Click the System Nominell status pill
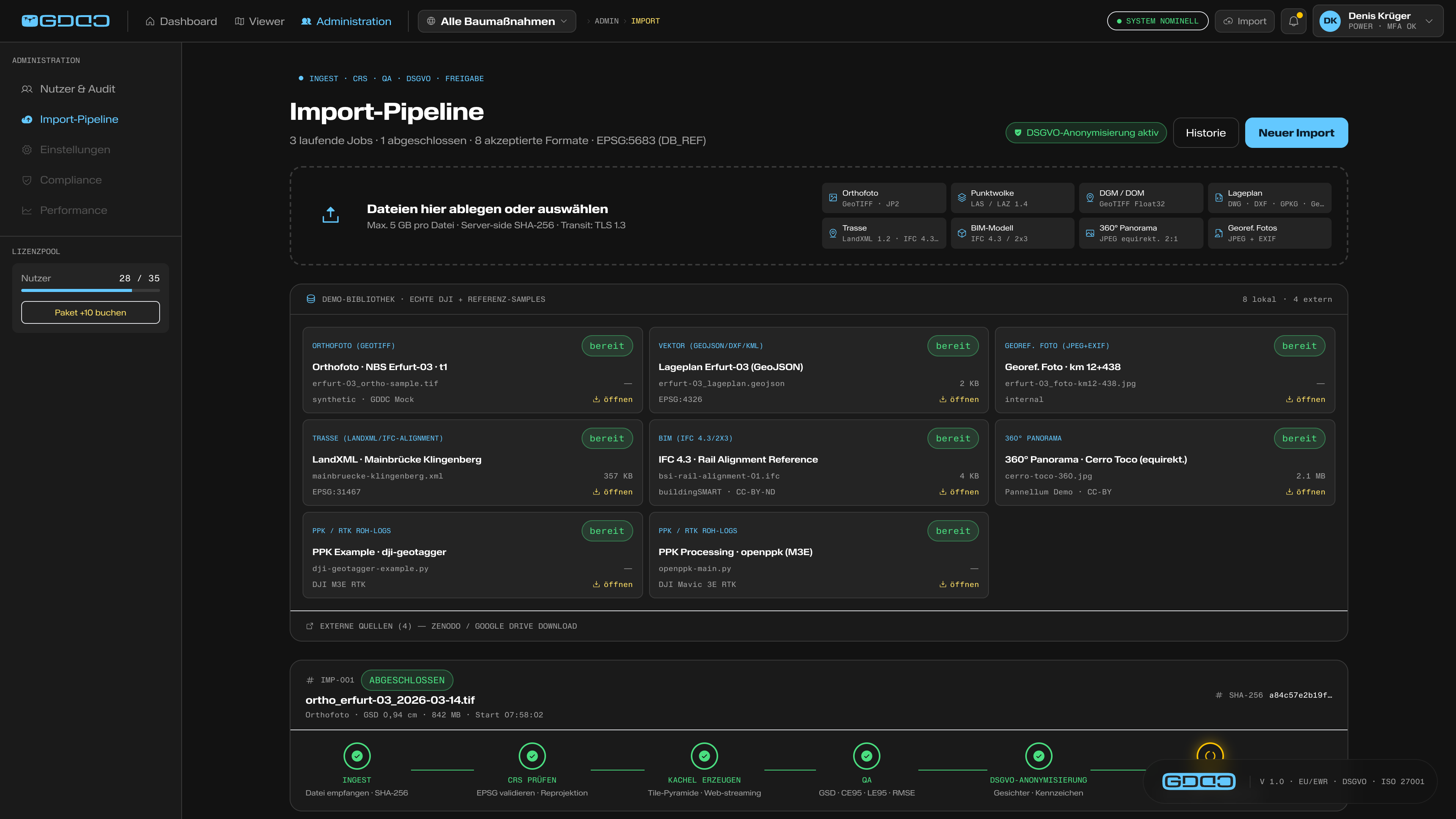This screenshot has height=819, width=1456. pyautogui.click(x=1157, y=21)
